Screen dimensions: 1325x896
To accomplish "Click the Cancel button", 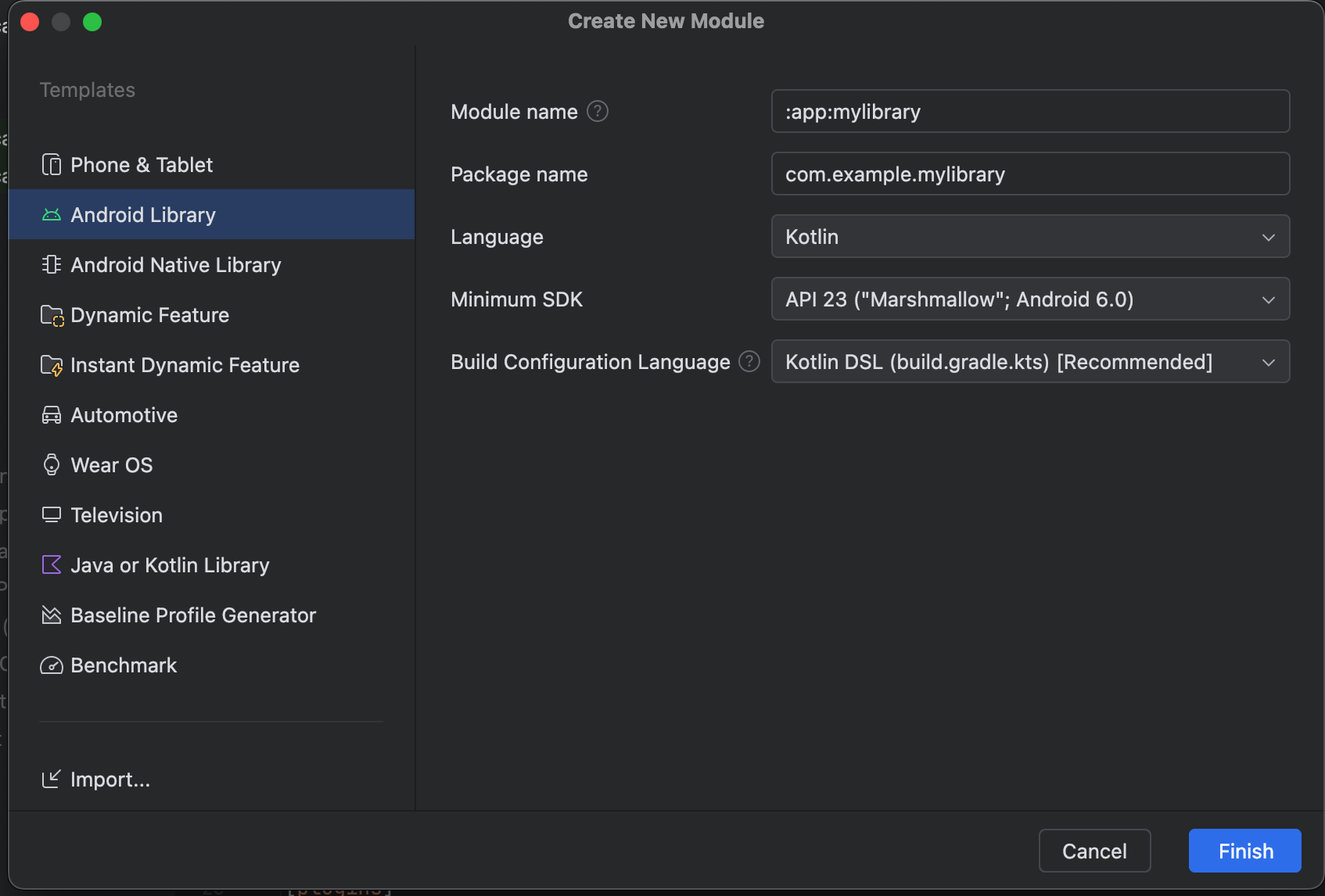I will coord(1094,851).
